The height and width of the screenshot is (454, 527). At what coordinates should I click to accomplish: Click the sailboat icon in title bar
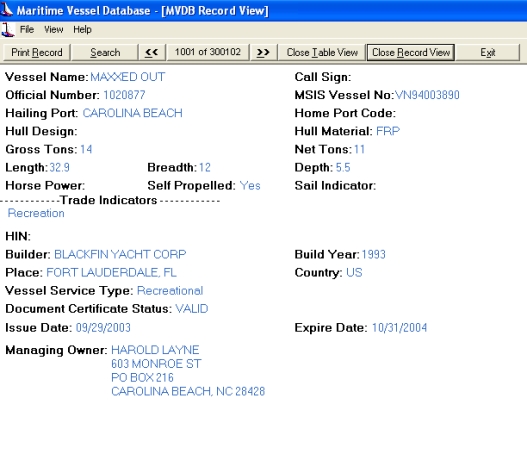click(6, 9)
